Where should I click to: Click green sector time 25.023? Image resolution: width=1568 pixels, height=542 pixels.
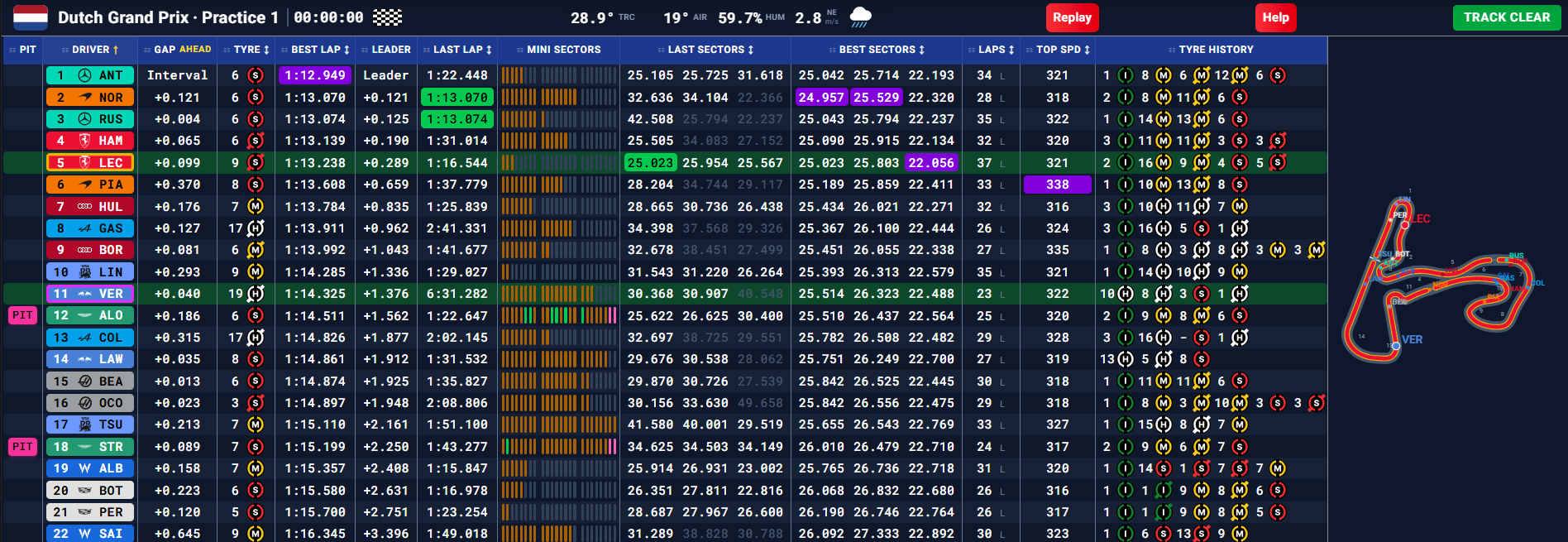650,163
